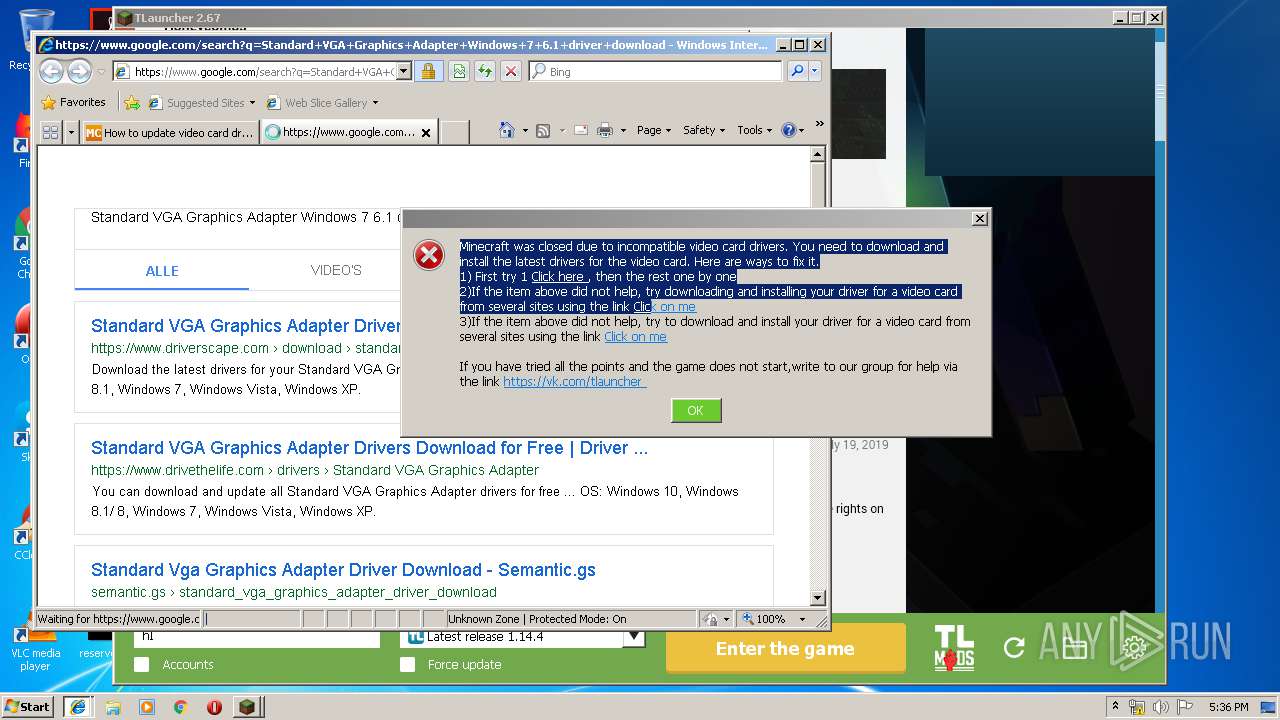The width and height of the screenshot is (1280, 720).
Task: Click IE taskbar button
Action: 77,707
